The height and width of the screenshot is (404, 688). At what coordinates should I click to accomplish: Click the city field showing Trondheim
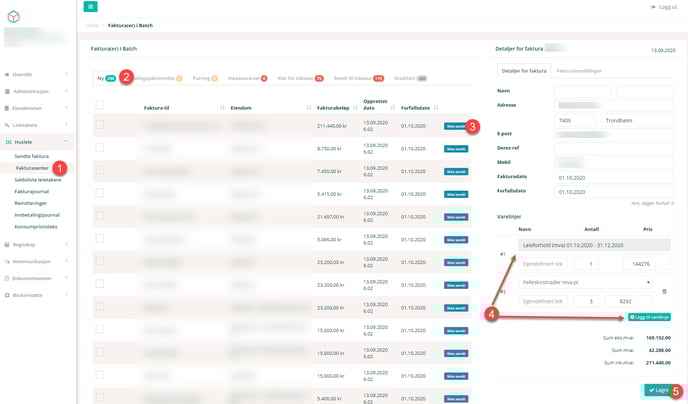(x=637, y=120)
